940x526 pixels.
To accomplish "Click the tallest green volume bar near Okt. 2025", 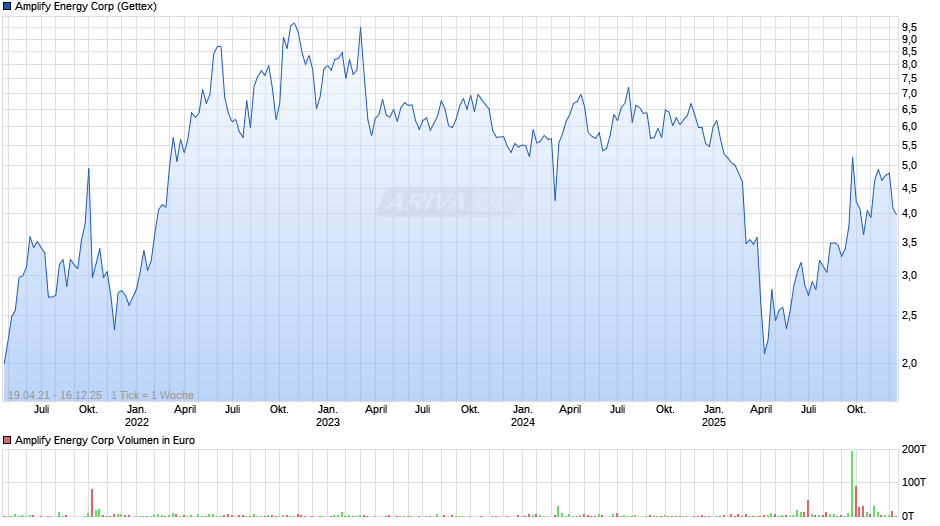I will tap(852, 483).
